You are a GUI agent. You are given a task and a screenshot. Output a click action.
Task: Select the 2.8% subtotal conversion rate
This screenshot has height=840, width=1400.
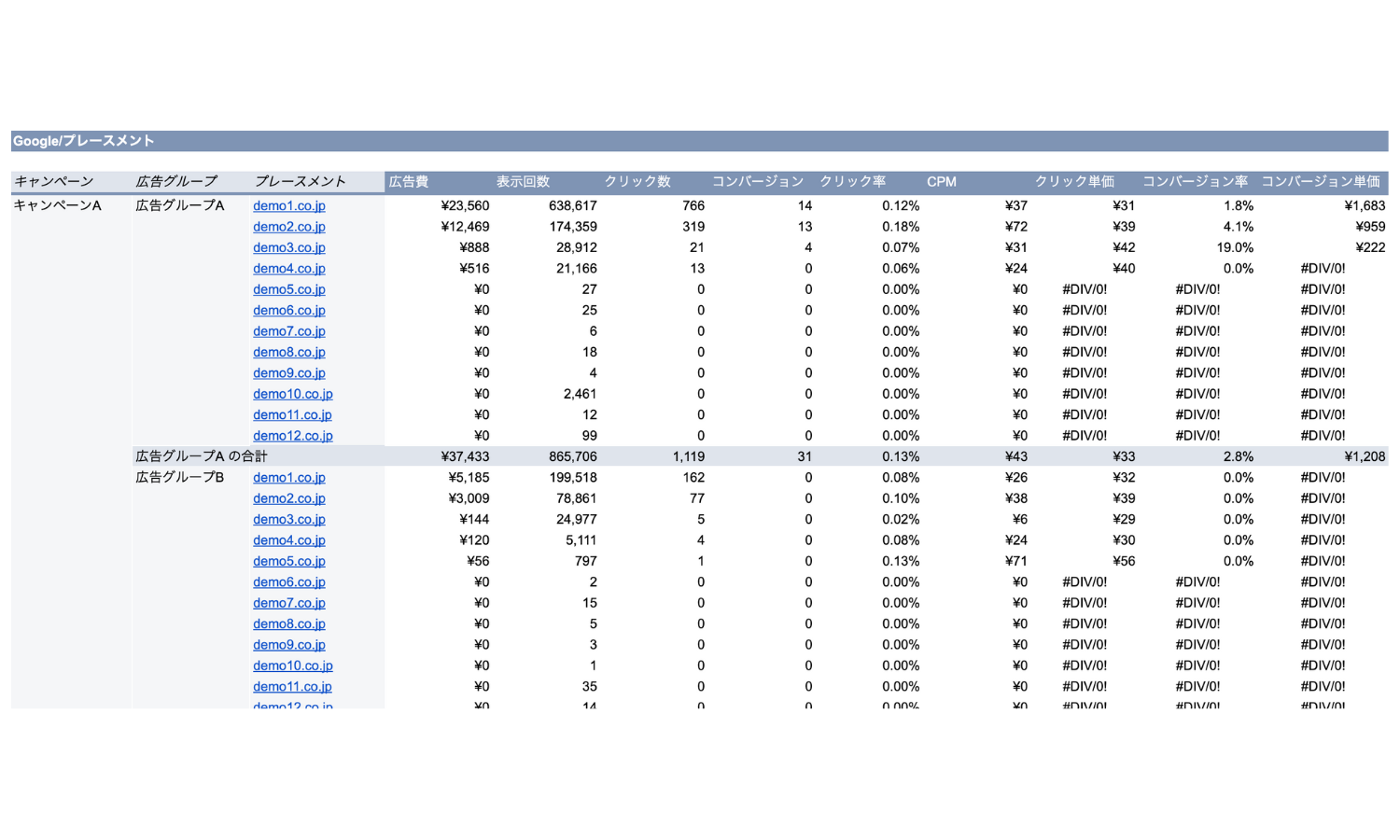(1239, 456)
